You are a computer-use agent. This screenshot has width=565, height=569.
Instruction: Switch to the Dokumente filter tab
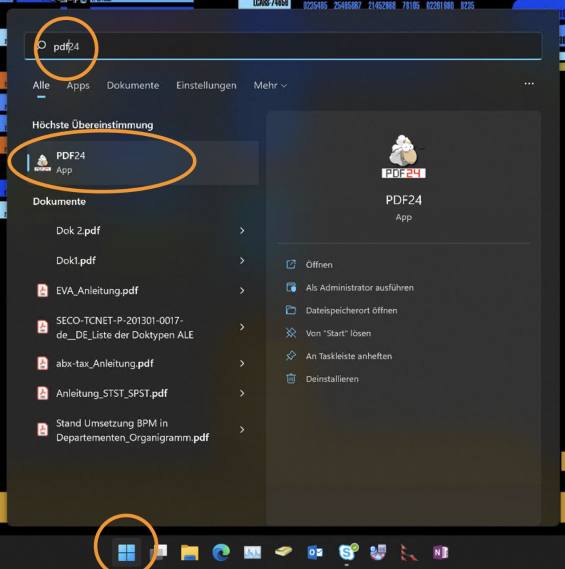[133, 85]
